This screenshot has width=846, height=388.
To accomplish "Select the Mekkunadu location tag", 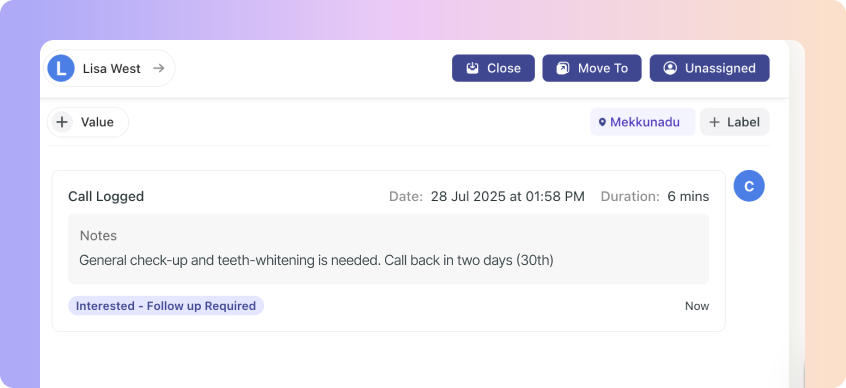I will pyautogui.click(x=643, y=122).
